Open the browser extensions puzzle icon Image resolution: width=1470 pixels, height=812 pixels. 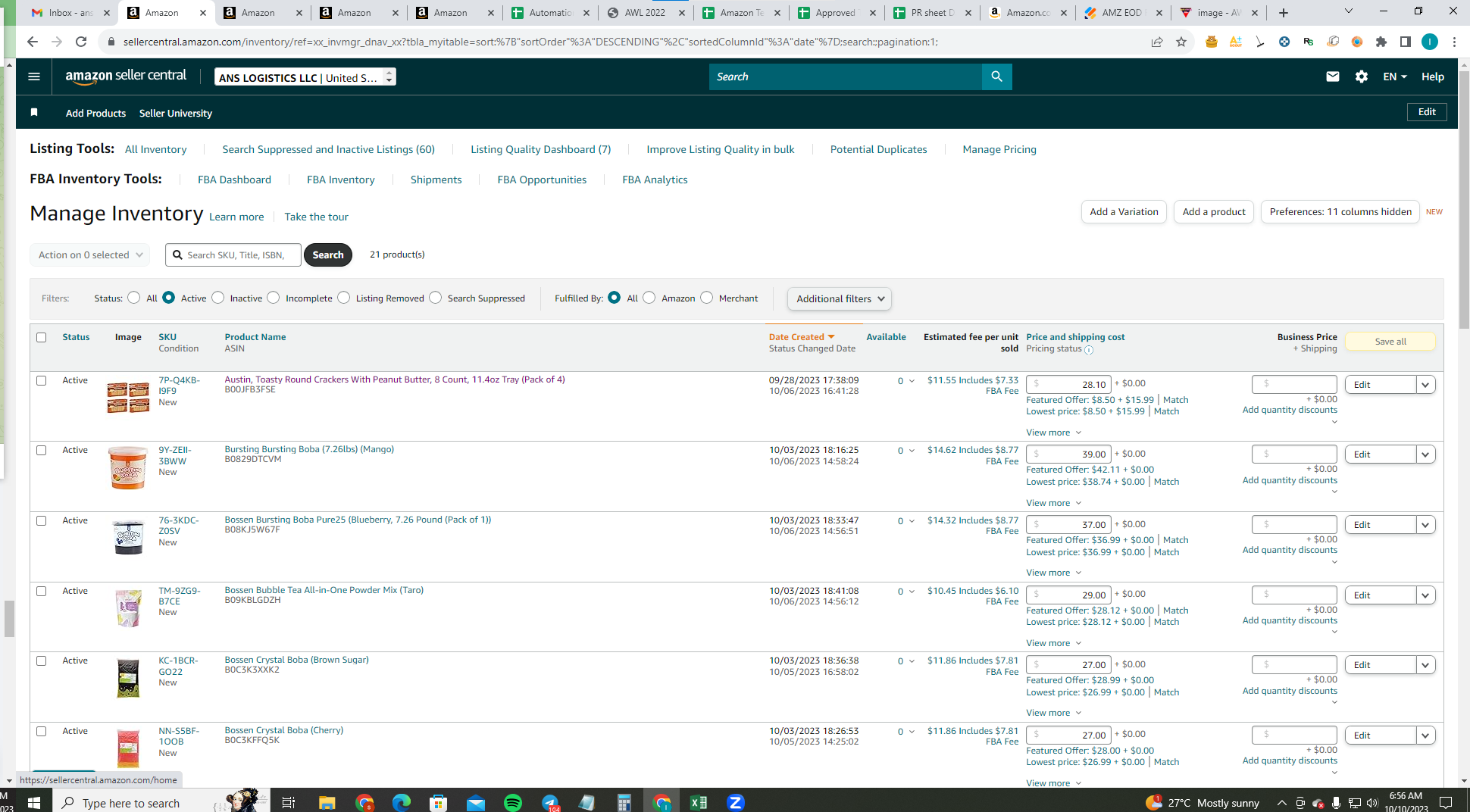(1381, 42)
